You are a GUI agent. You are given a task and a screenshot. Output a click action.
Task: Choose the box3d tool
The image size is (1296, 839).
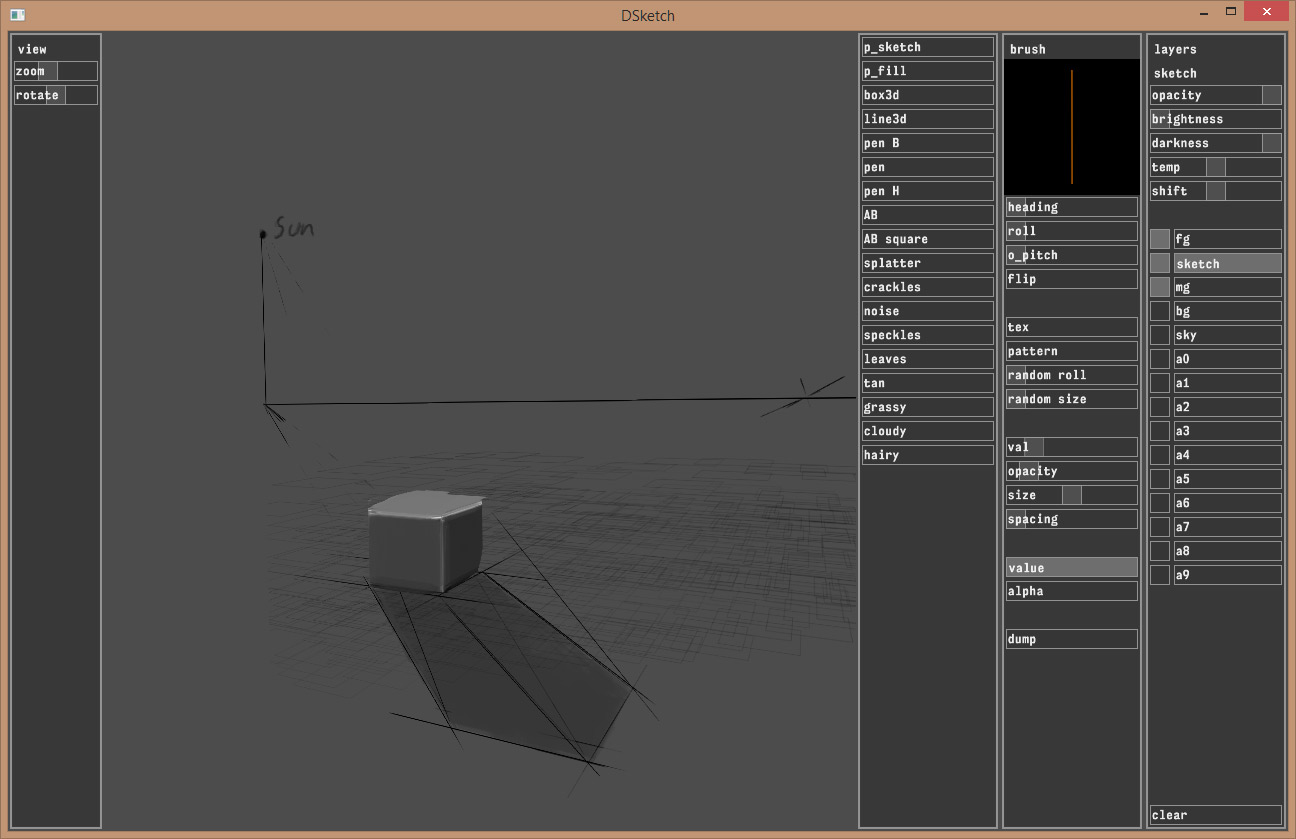[x=927, y=95]
